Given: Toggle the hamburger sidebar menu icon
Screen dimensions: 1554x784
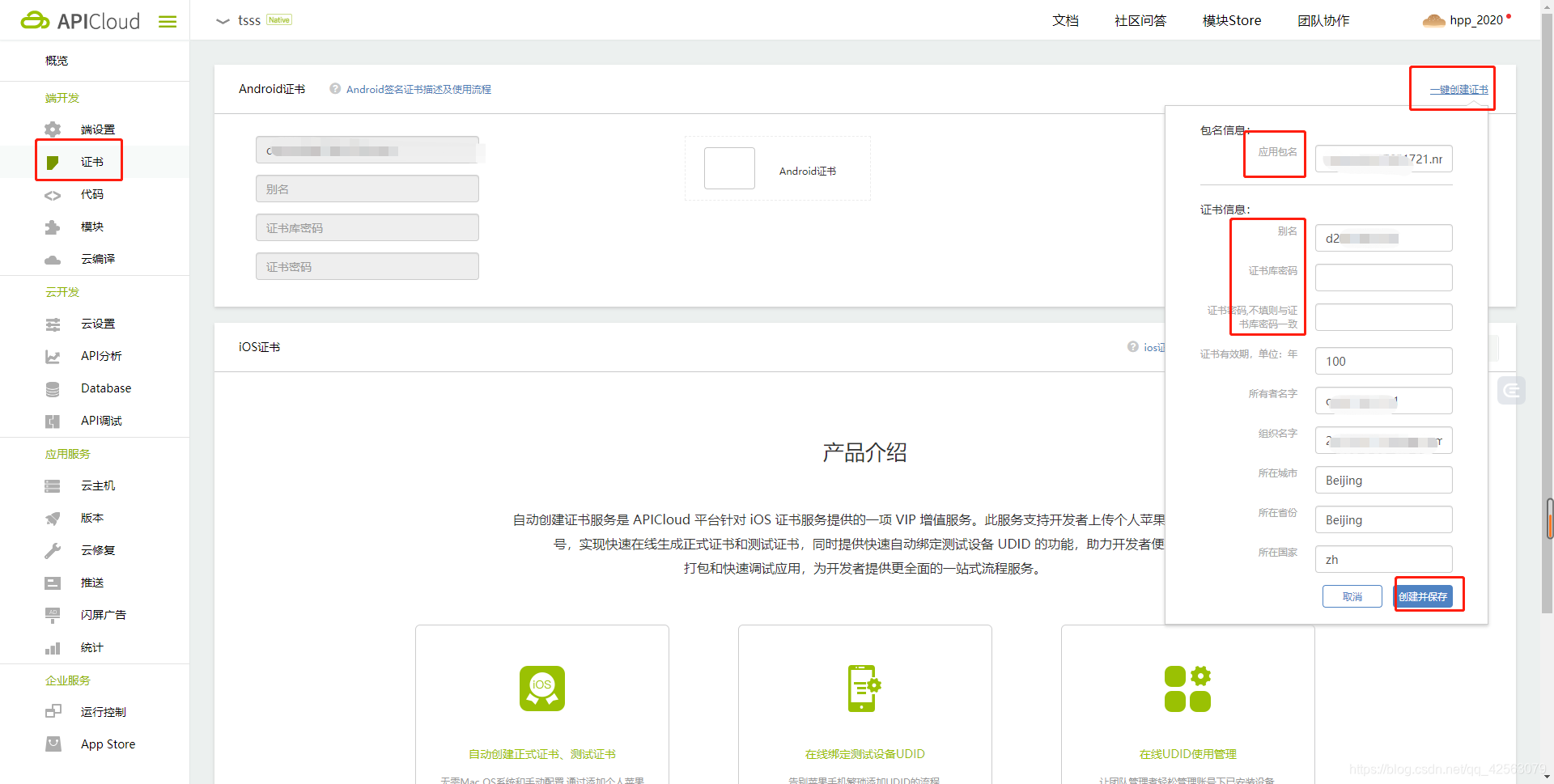Looking at the screenshot, I should point(168,22).
